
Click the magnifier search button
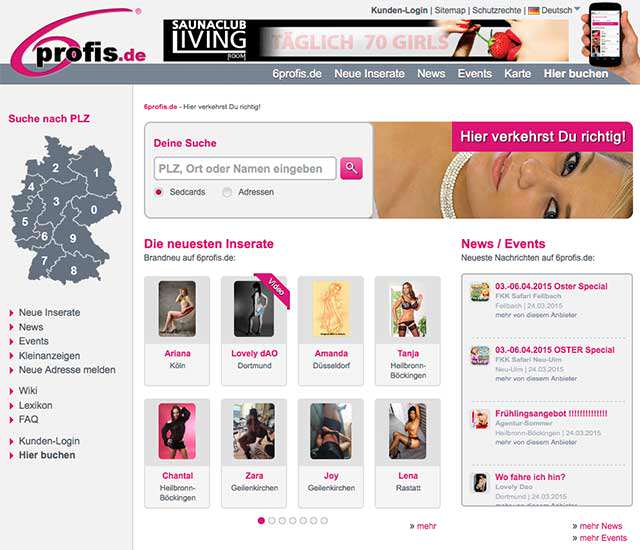[351, 168]
